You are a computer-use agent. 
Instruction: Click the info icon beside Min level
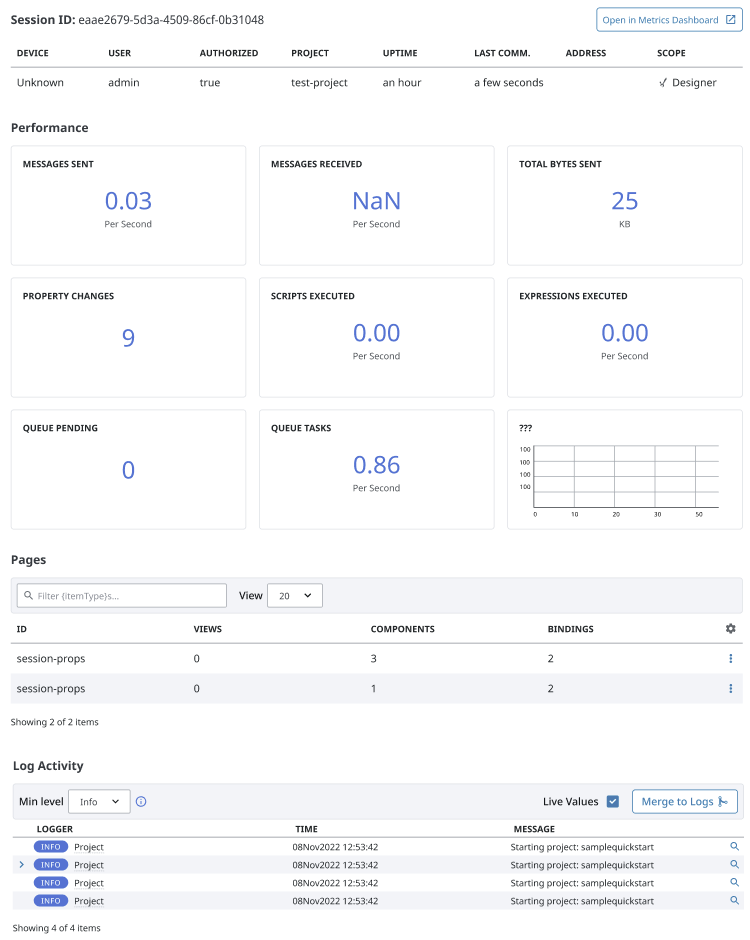point(141,802)
